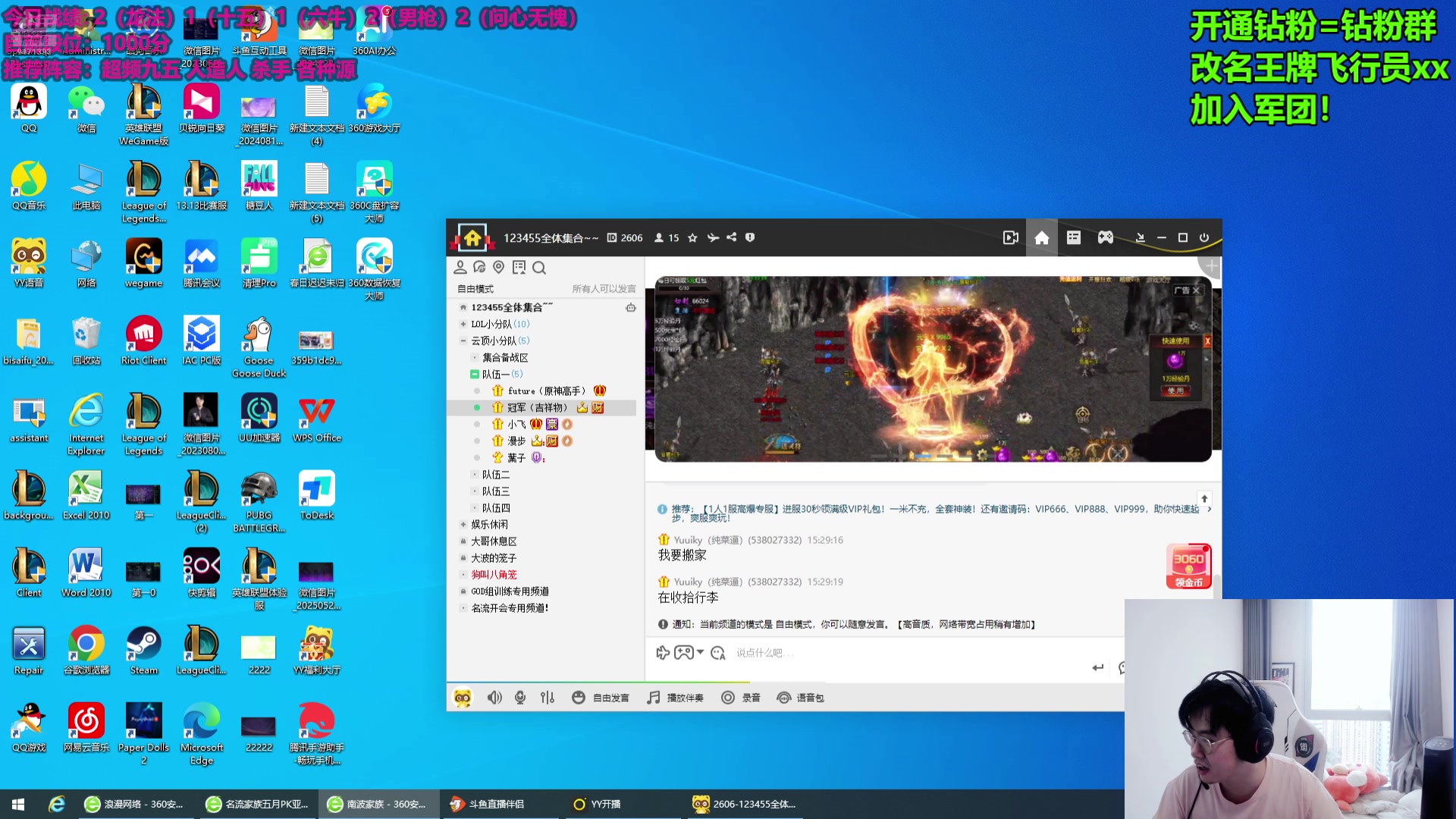Click the YY raccoon avatar icon
Image resolution: width=1456 pixels, height=819 pixels.
(463, 698)
